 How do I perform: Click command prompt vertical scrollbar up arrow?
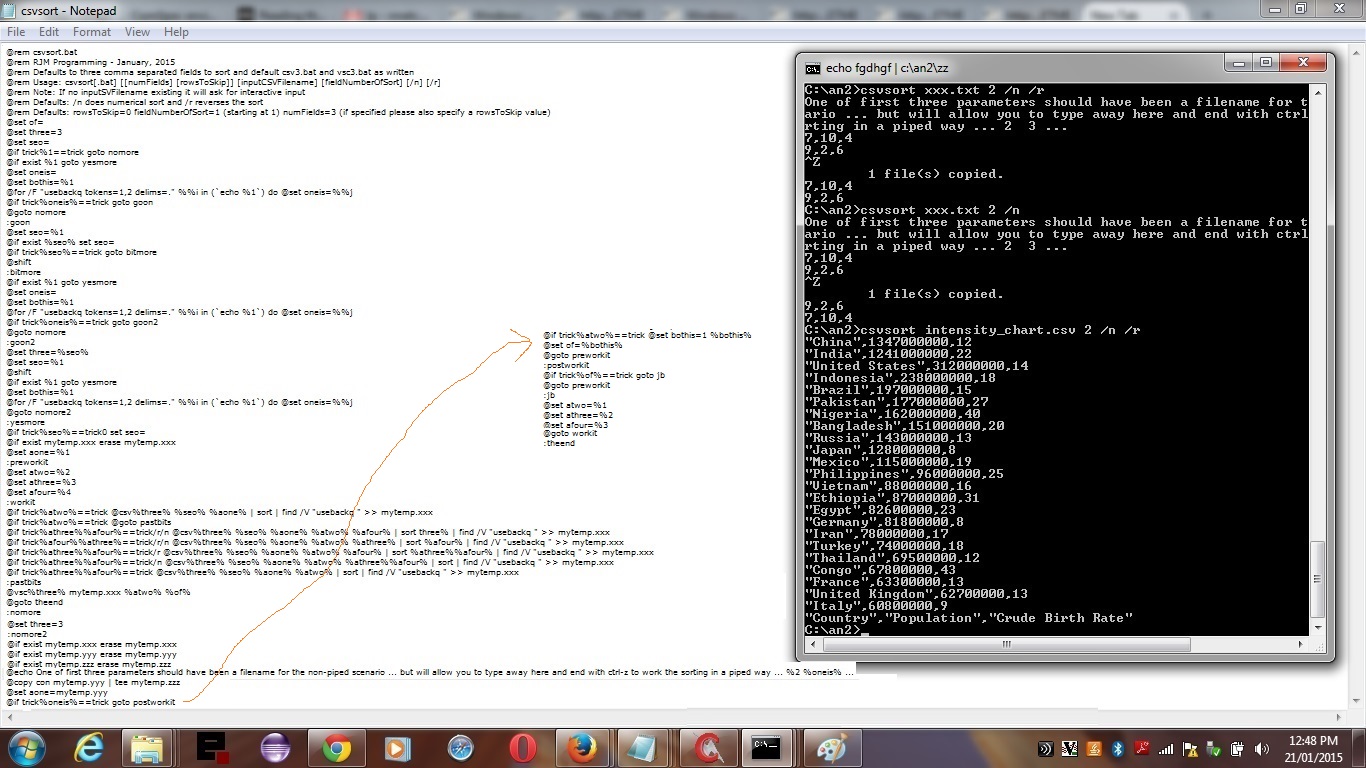pyautogui.click(x=1319, y=94)
